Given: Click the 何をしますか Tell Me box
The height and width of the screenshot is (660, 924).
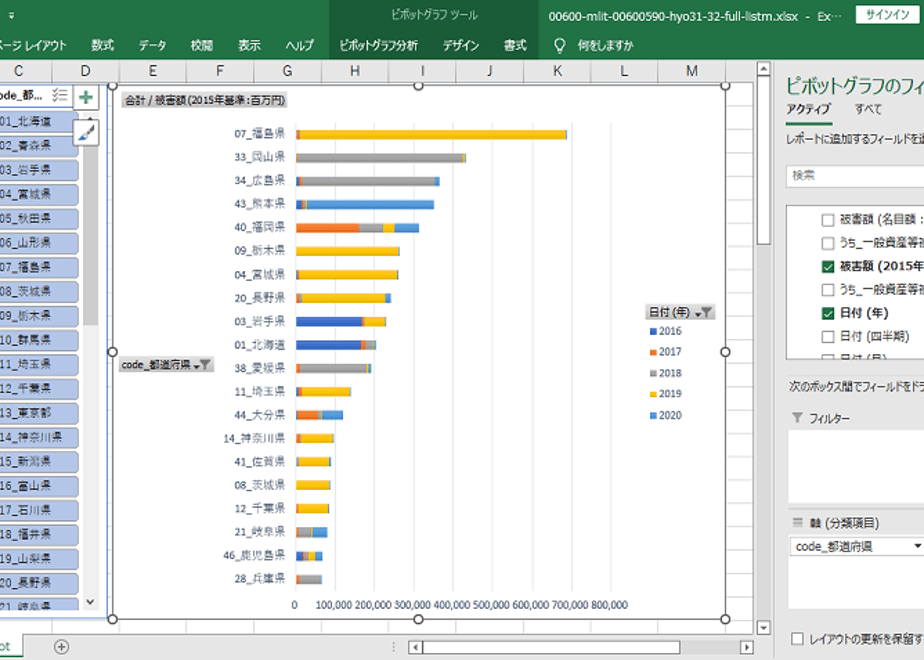Looking at the screenshot, I should tap(605, 45).
